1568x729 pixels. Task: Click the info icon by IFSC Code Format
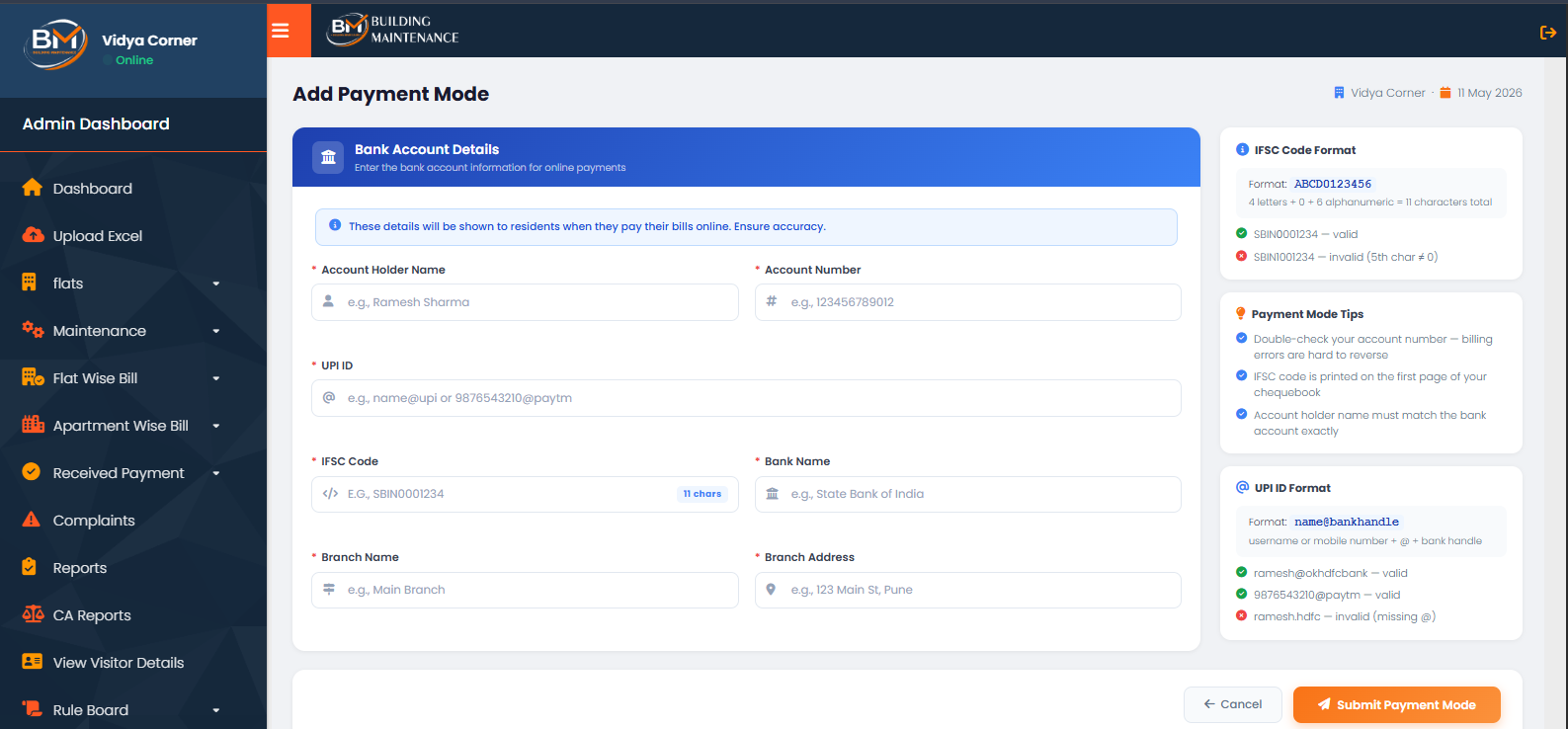tap(1242, 149)
